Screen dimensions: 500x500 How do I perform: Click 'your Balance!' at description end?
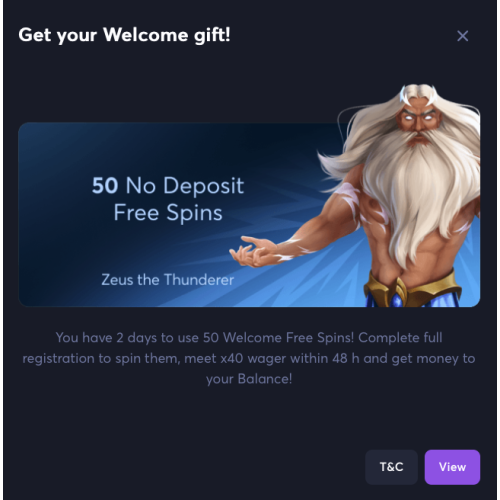click(249, 379)
